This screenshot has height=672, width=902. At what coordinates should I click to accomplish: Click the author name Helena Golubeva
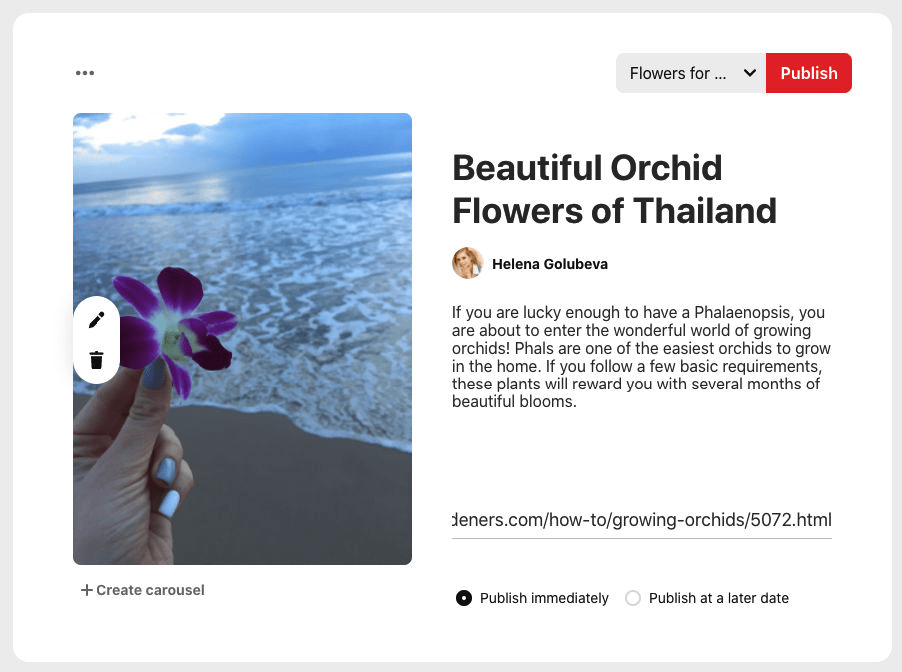coord(552,263)
